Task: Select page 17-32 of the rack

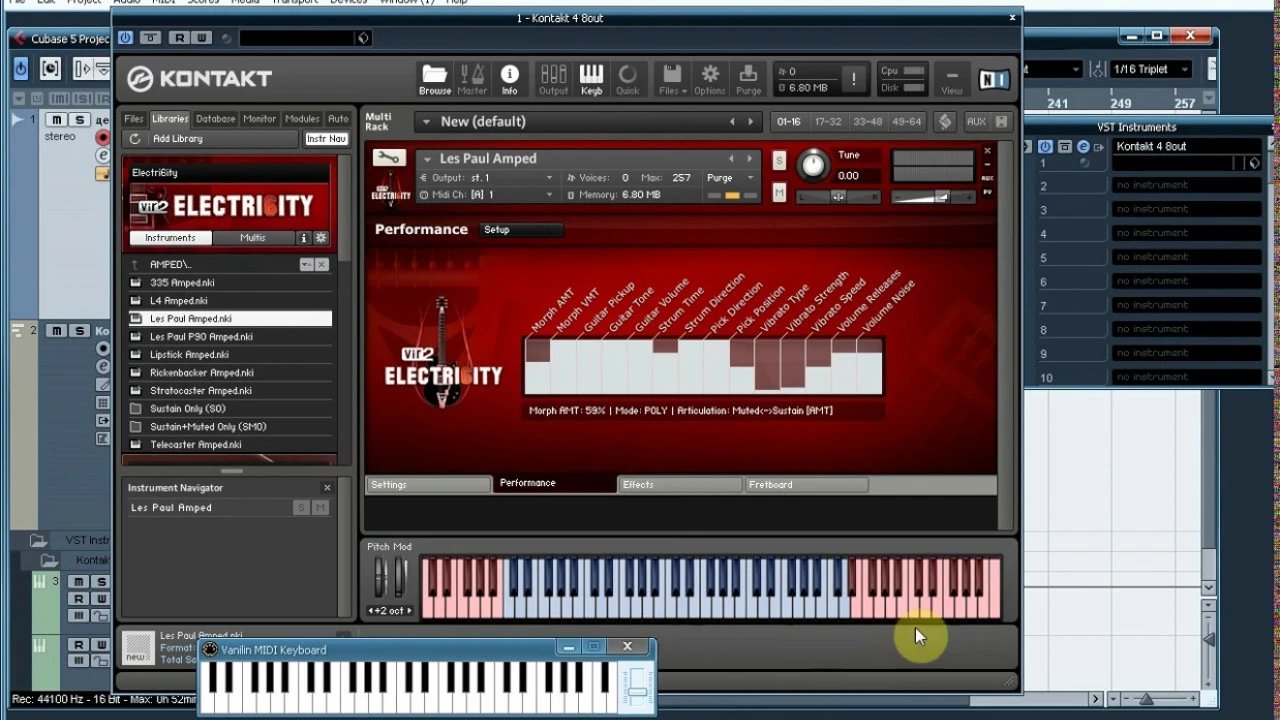Action: [828, 122]
